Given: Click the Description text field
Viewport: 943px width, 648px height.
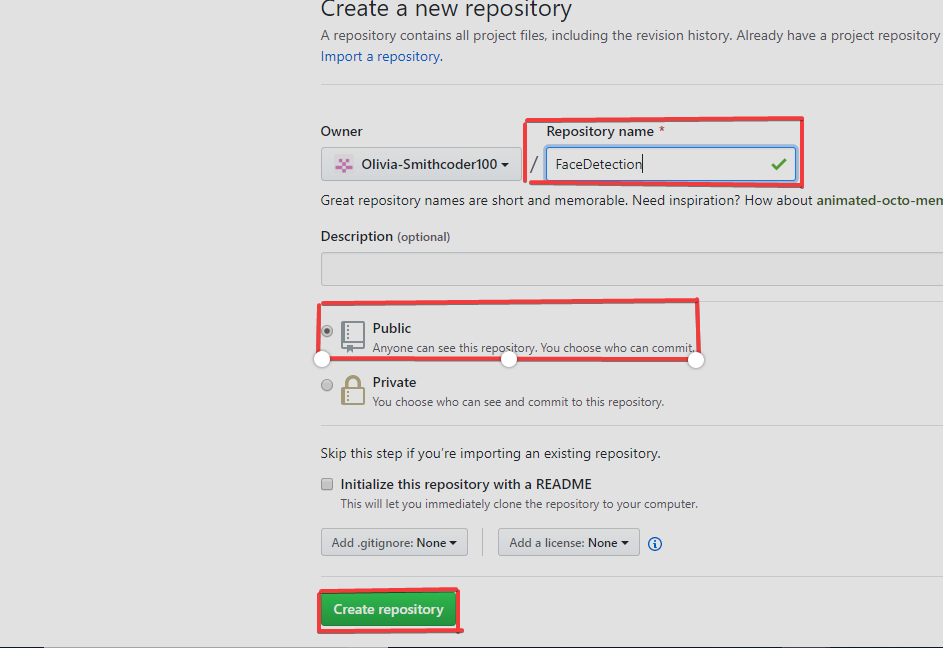Looking at the screenshot, I should 630,268.
